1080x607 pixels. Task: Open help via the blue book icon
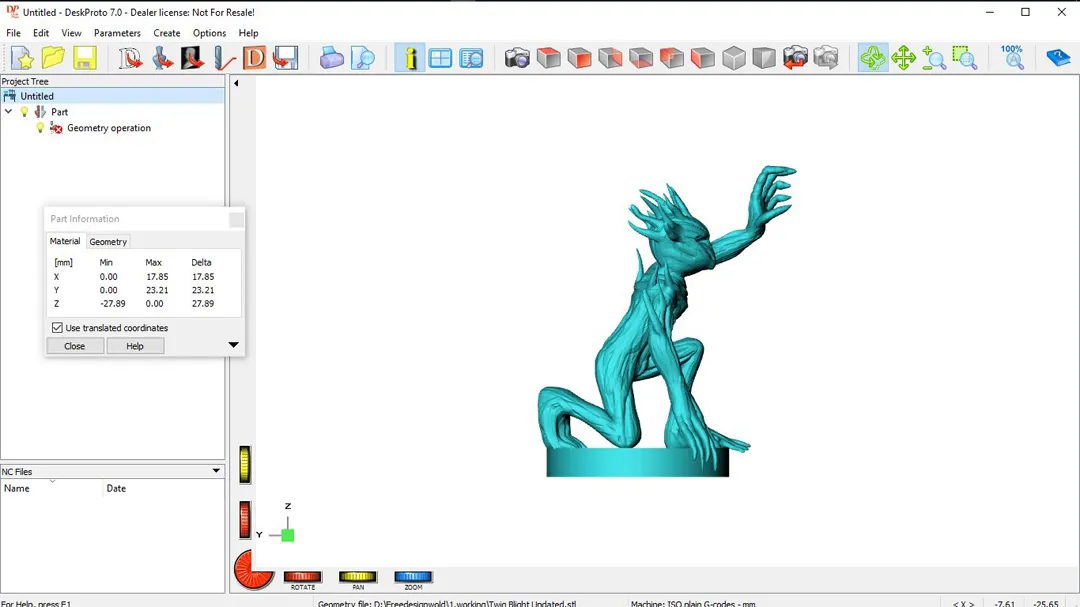(1058, 58)
